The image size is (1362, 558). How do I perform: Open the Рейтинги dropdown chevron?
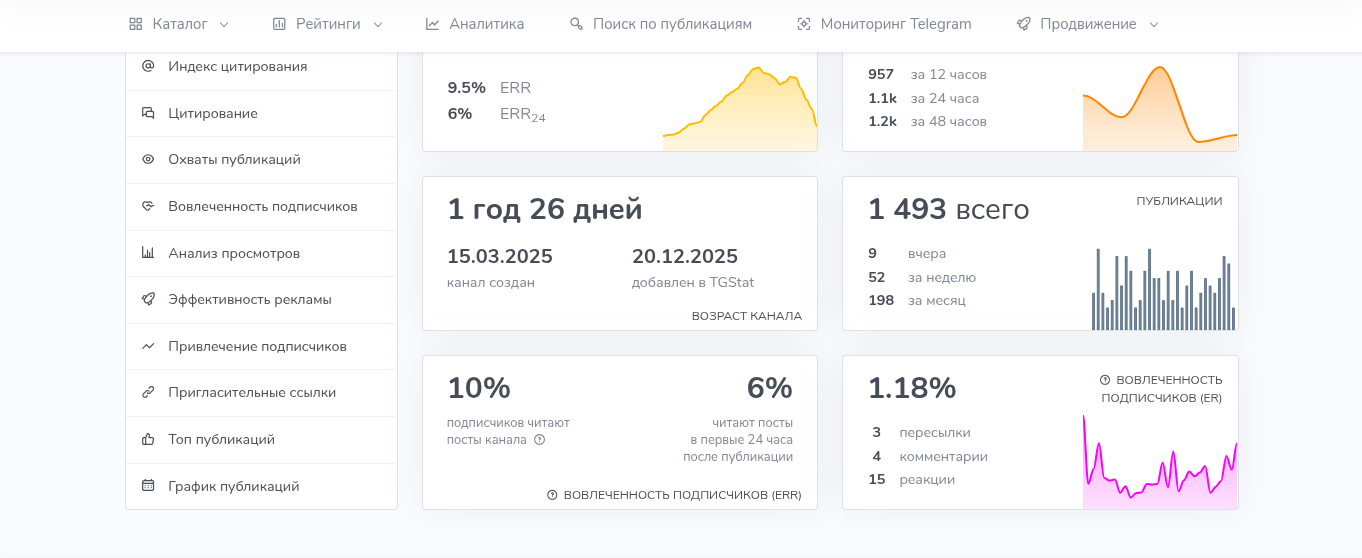click(378, 25)
